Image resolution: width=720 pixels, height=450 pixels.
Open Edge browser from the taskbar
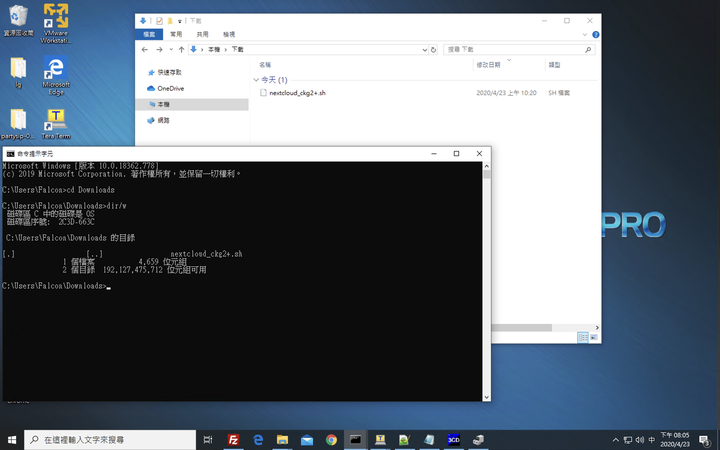pyautogui.click(x=258, y=440)
